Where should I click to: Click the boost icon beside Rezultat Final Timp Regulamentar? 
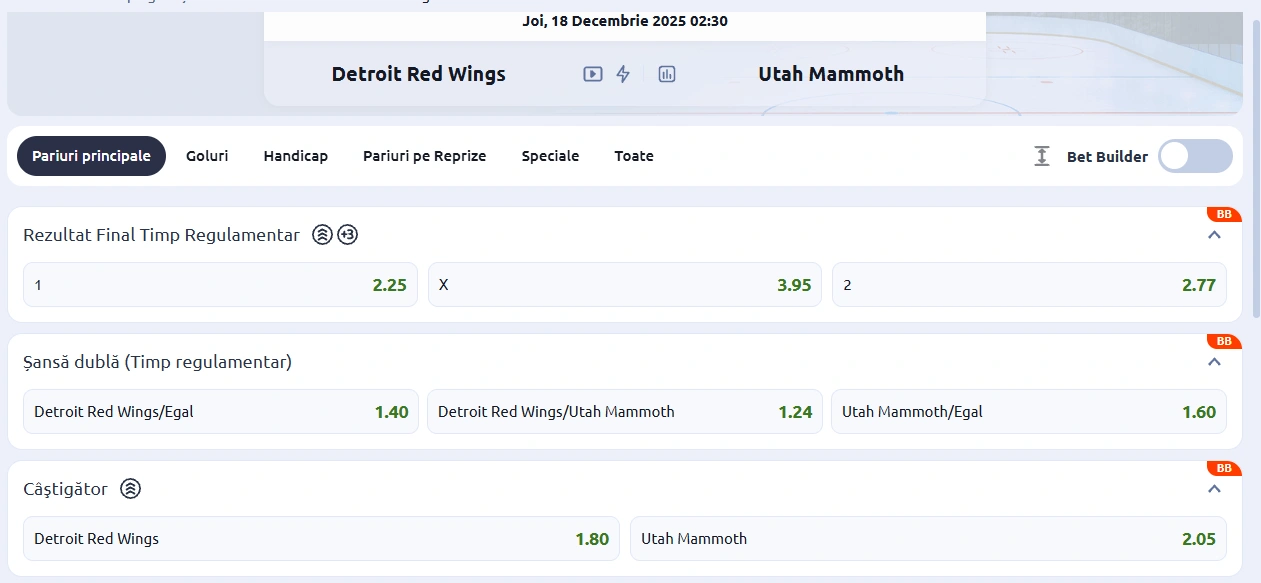point(322,235)
